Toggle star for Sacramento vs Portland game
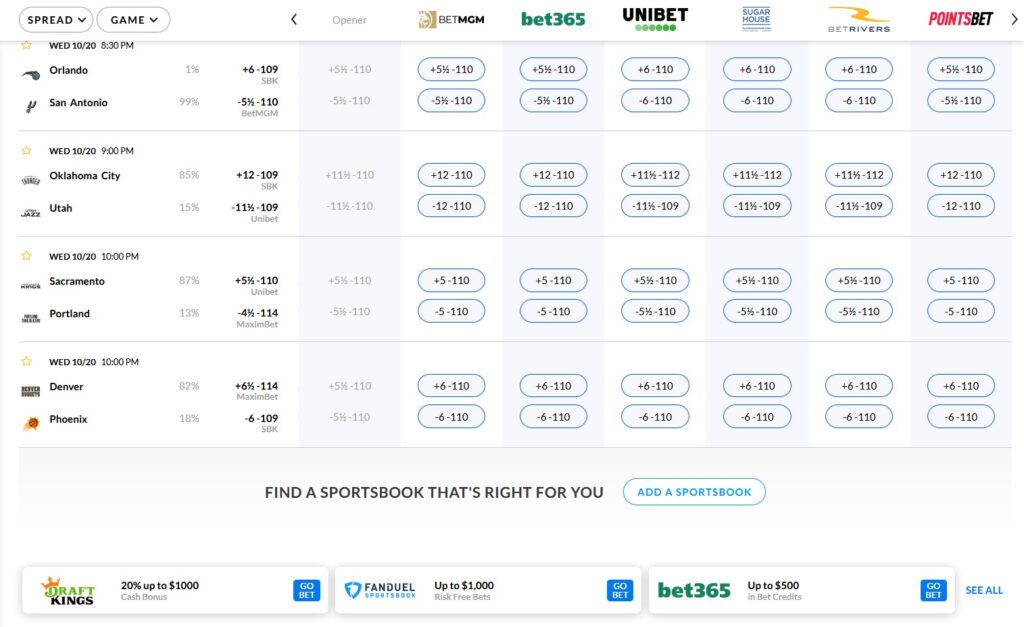Screen dimensions: 1024x627 click(x=26, y=255)
